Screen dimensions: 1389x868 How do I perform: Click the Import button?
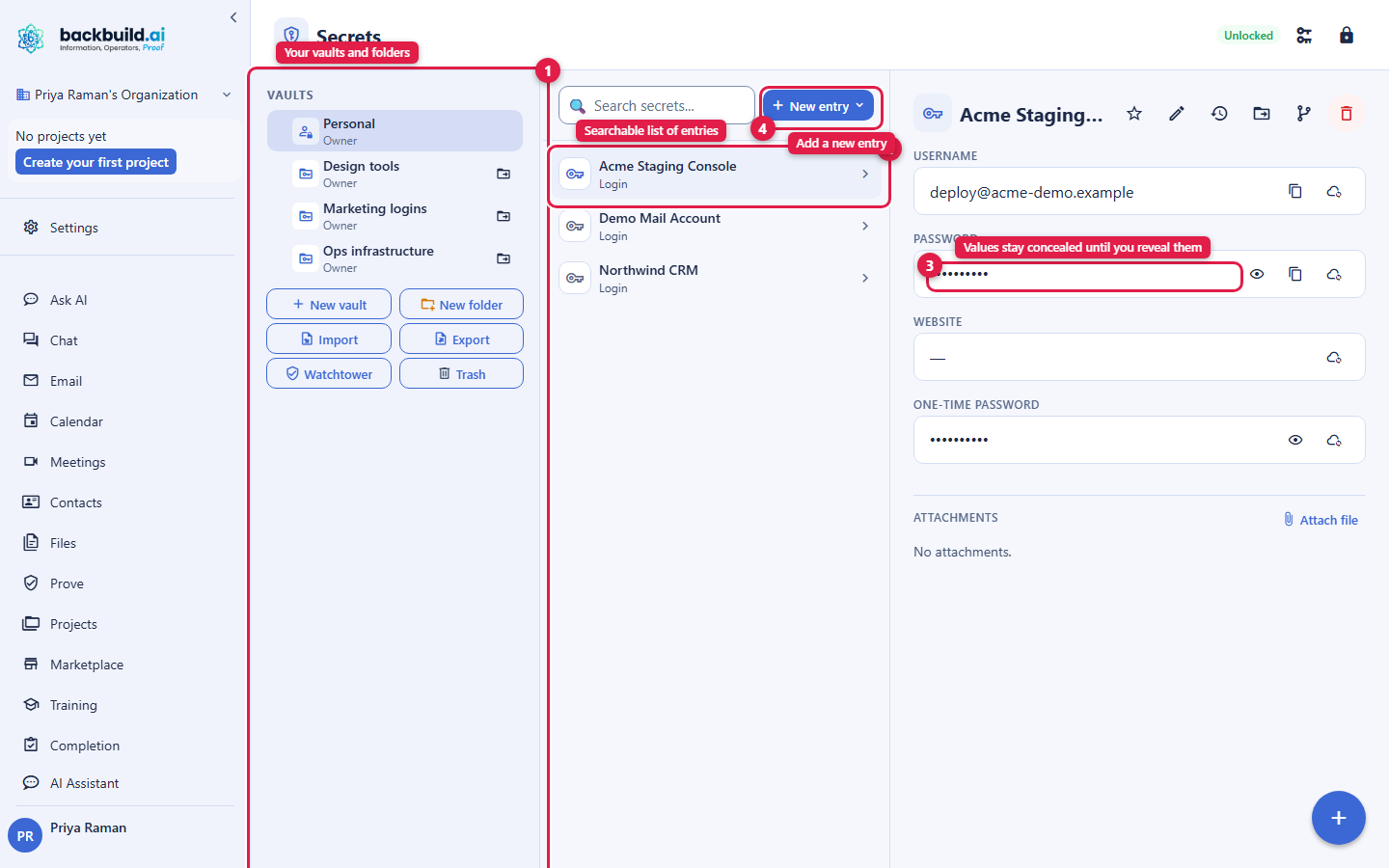pyautogui.click(x=329, y=339)
